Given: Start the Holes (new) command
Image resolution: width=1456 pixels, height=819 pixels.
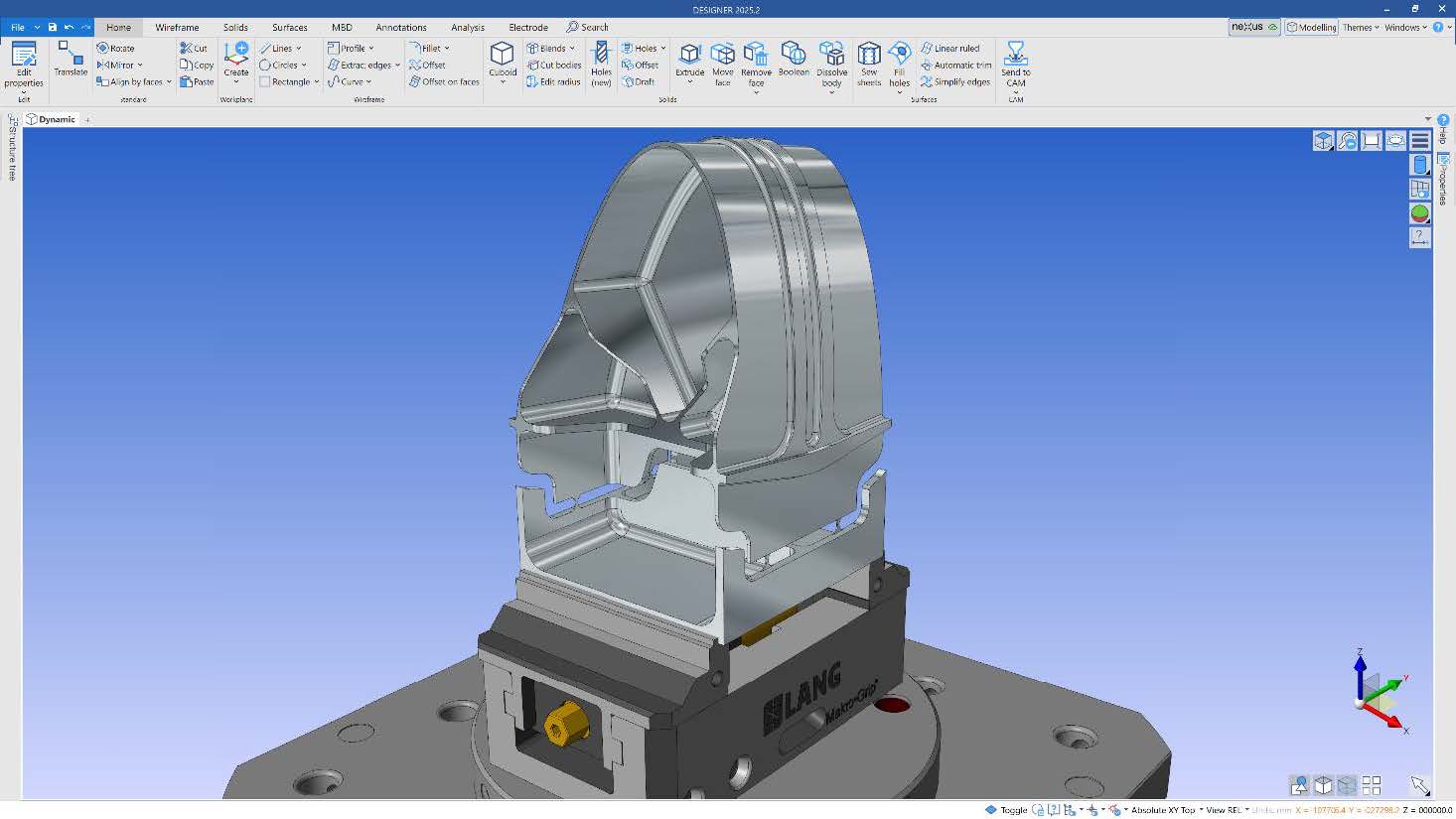Looking at the screenshot, I should click(601, 65).
